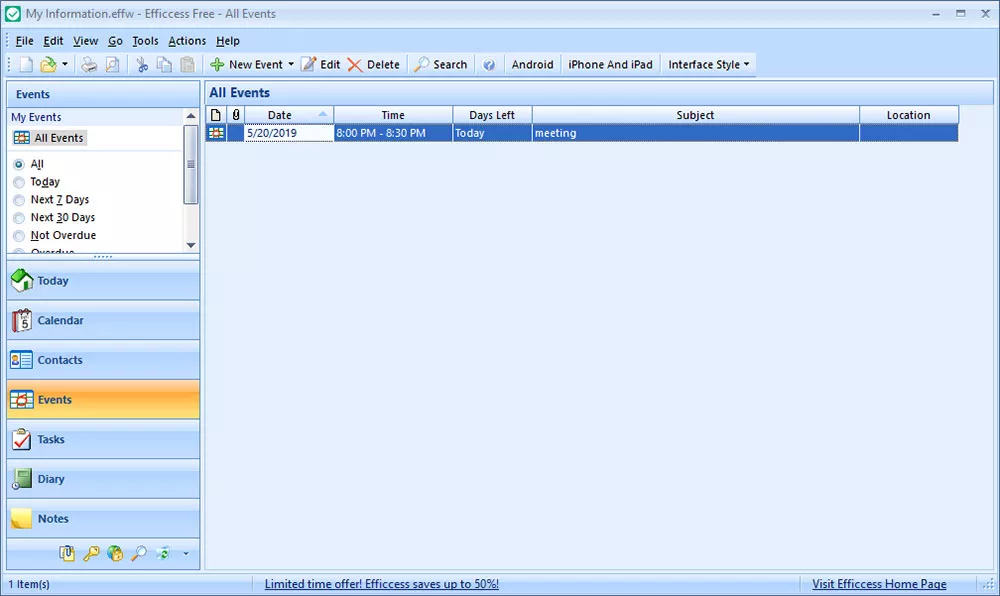Click the Time column header
This screenshot has height=596, width=1000.
(x=393, y=115)
